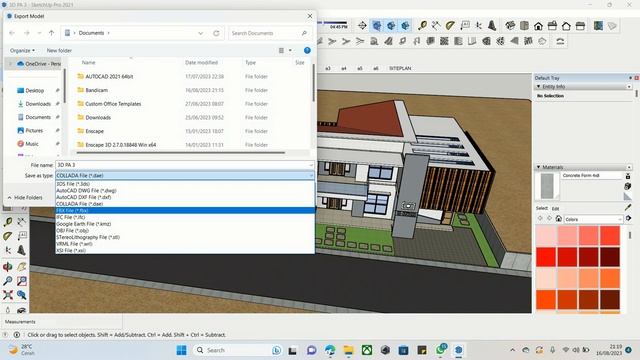
Task: Open the Colors material library dropdown
Action: pos(593,219)
